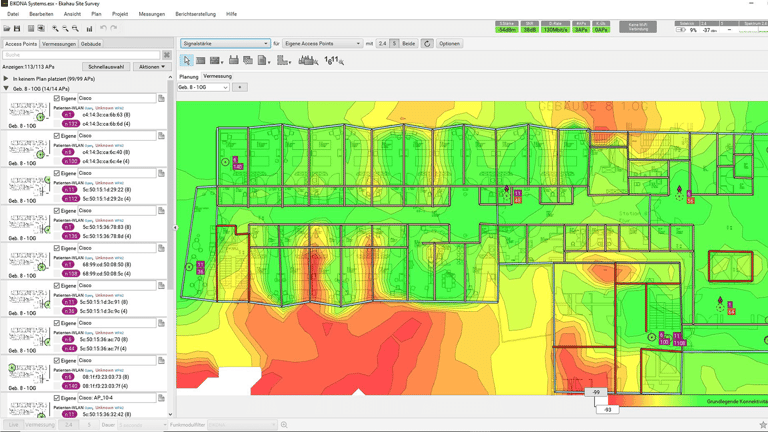The image size is (768, 432).
Task: Uncheck Eigene for AP 5c:50:15:36:ac:70
Action: coord(57,323)
